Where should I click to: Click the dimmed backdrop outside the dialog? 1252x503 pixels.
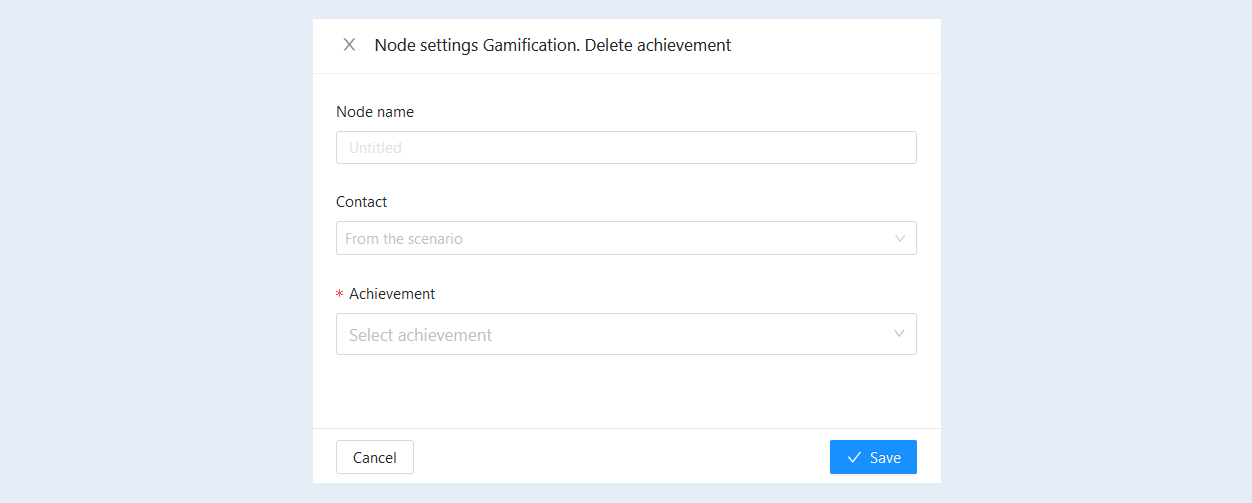tap(150, 250)
